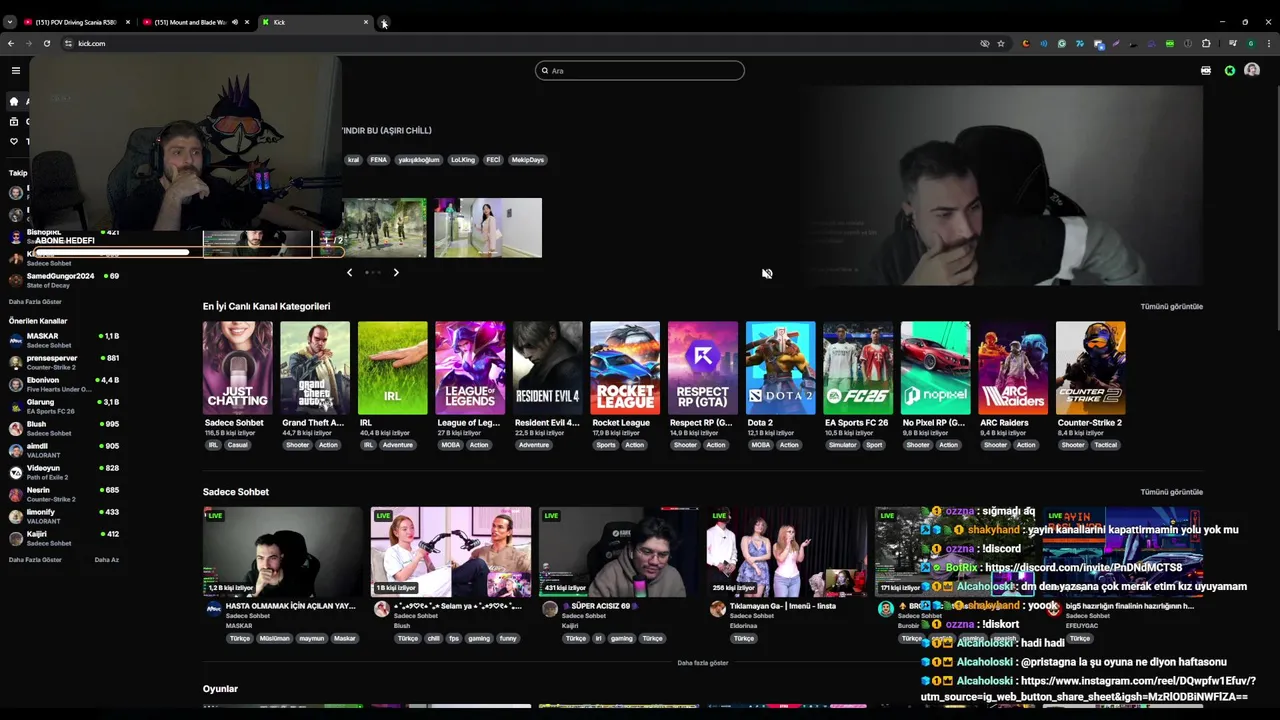This screenshot has height=720, width=1280.
Task: Open prensesperver channel in sidebar
Action: 64,362
